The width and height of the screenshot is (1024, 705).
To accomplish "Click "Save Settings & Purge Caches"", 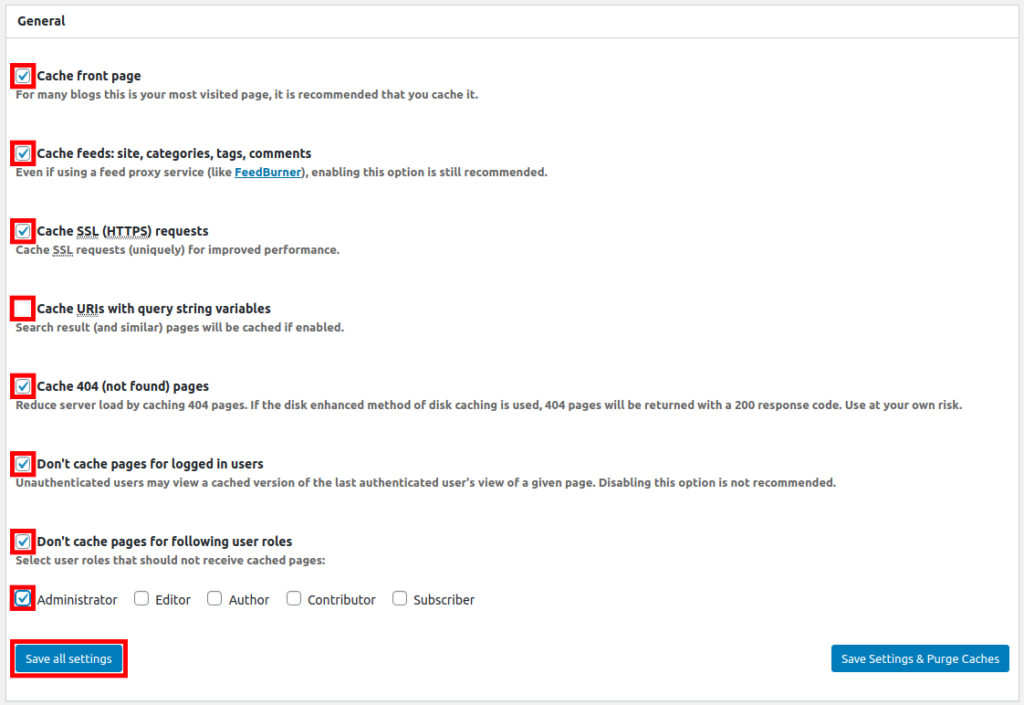I will click(919, 658).
